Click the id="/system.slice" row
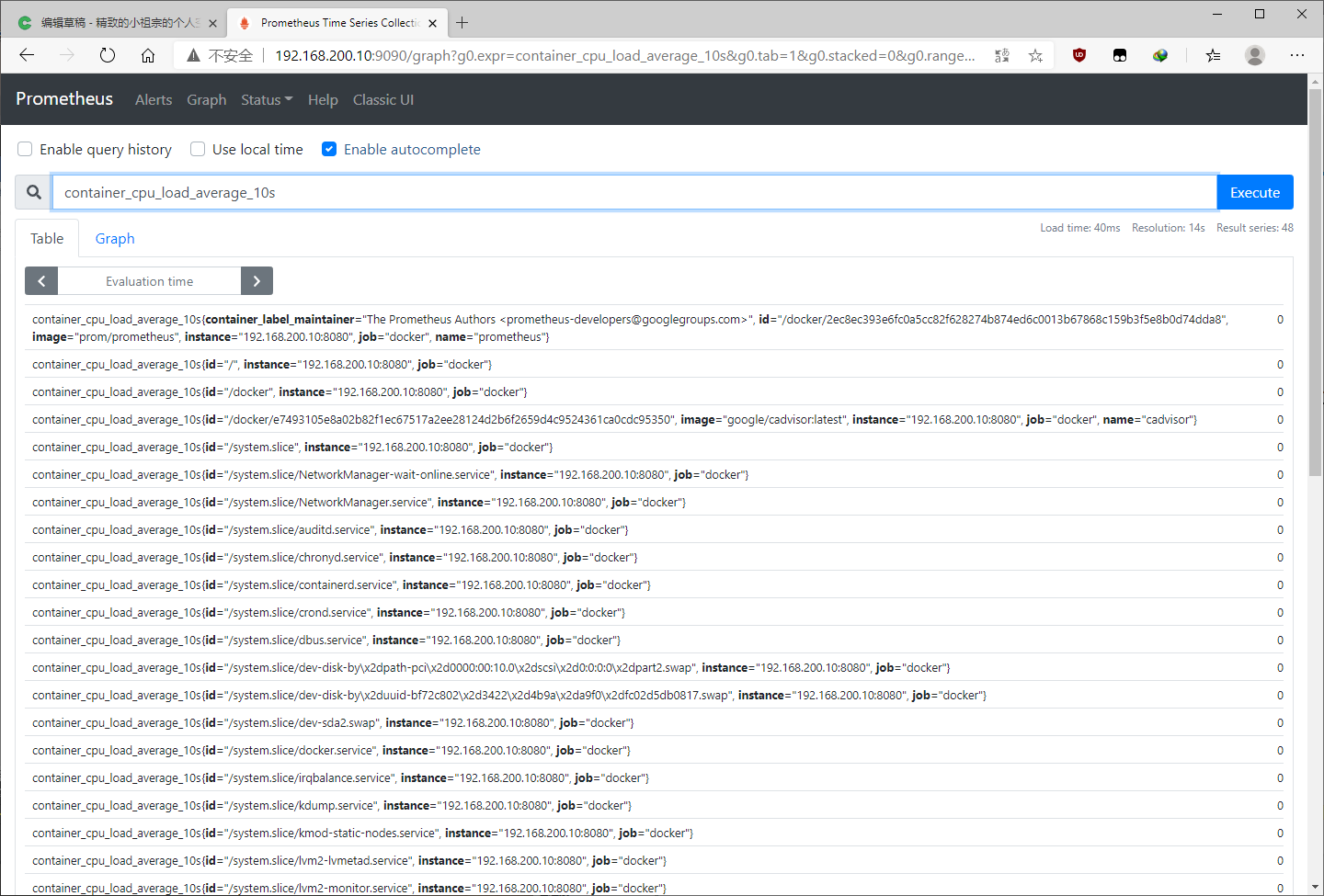The image size is (1324, 896). click(654, 447)
